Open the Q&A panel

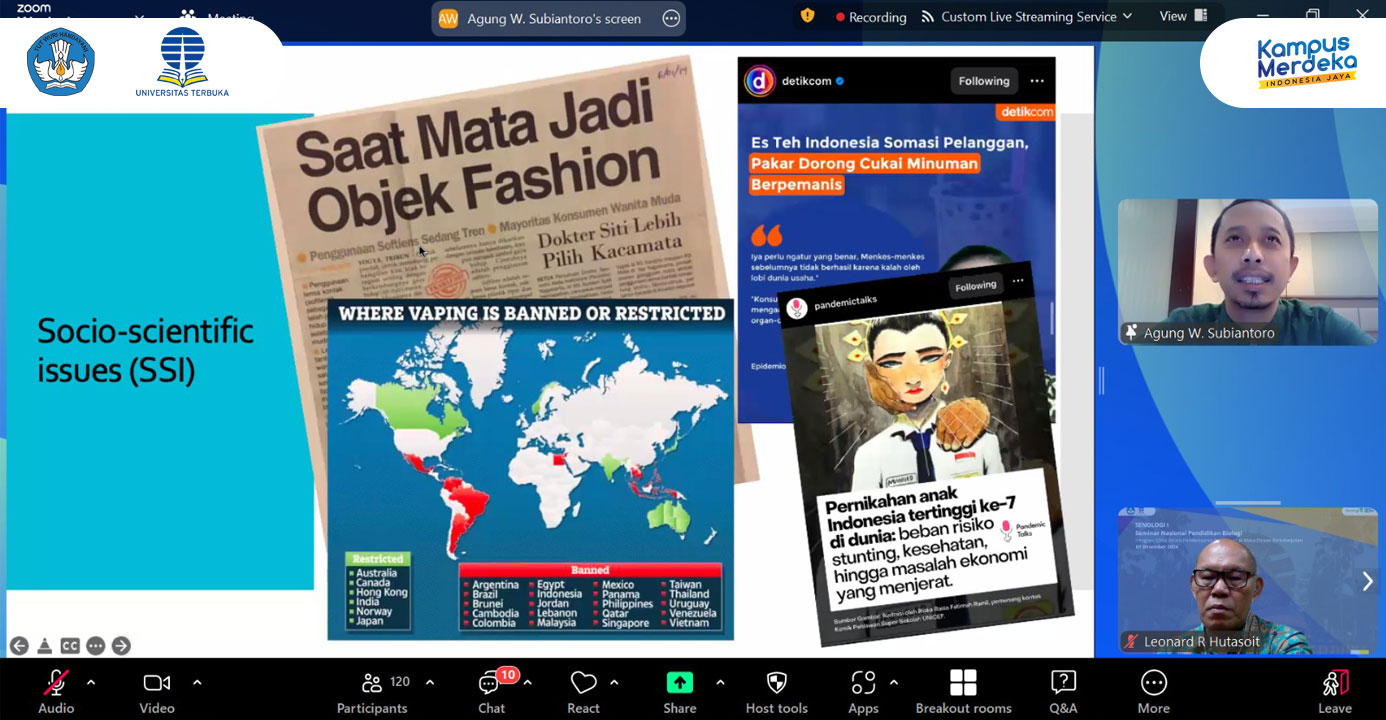pos(1062,688)
